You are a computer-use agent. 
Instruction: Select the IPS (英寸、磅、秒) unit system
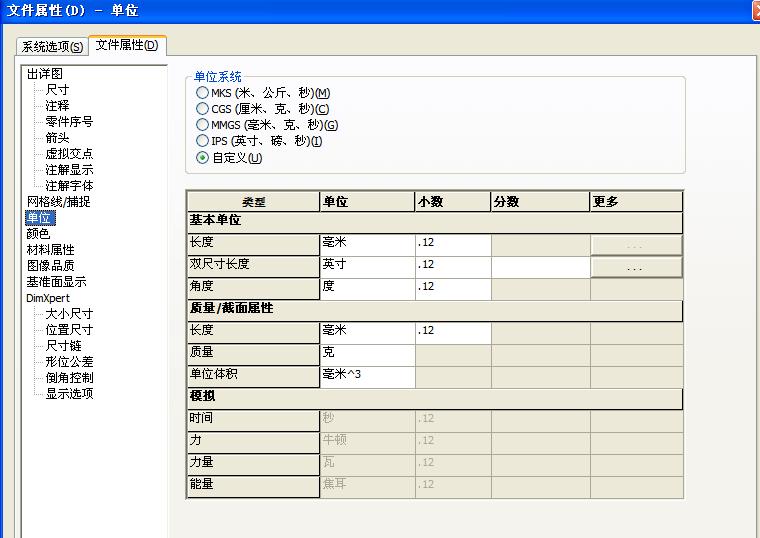(259, 141)
